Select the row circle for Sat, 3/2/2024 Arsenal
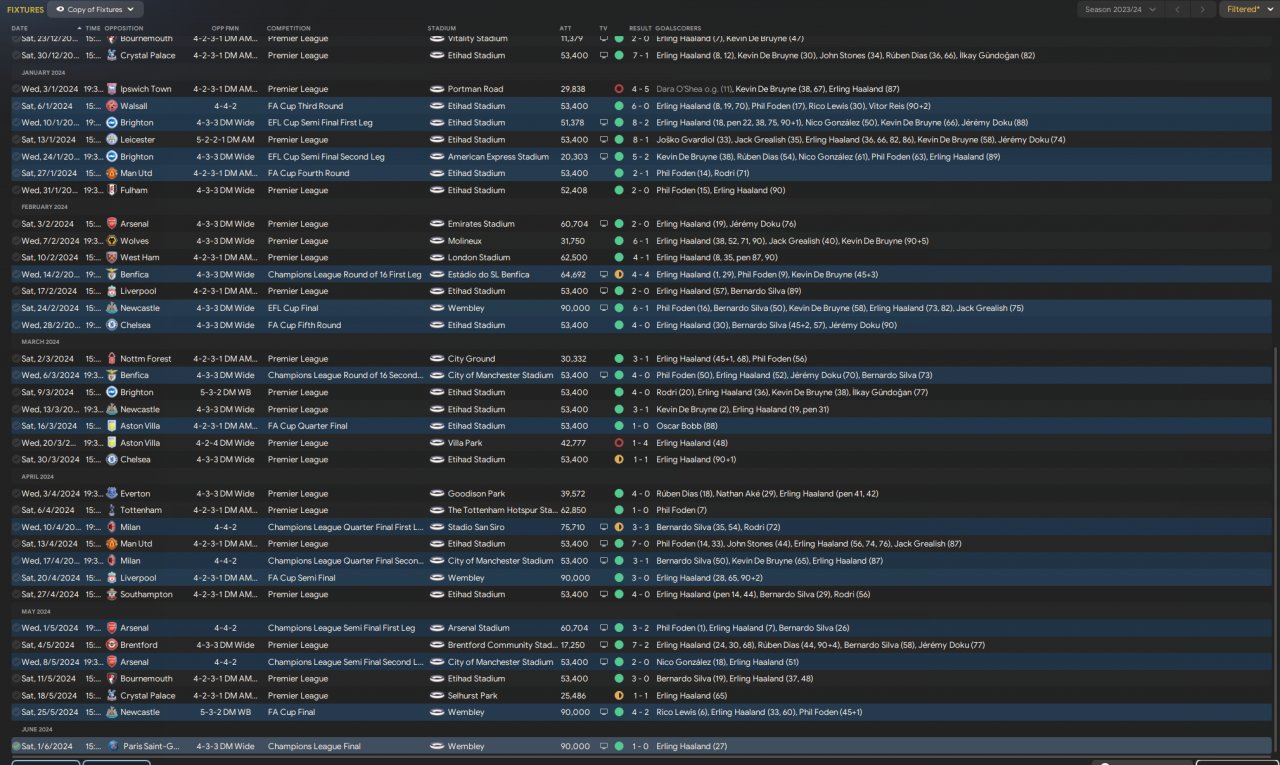 click(x=16, y=224)
